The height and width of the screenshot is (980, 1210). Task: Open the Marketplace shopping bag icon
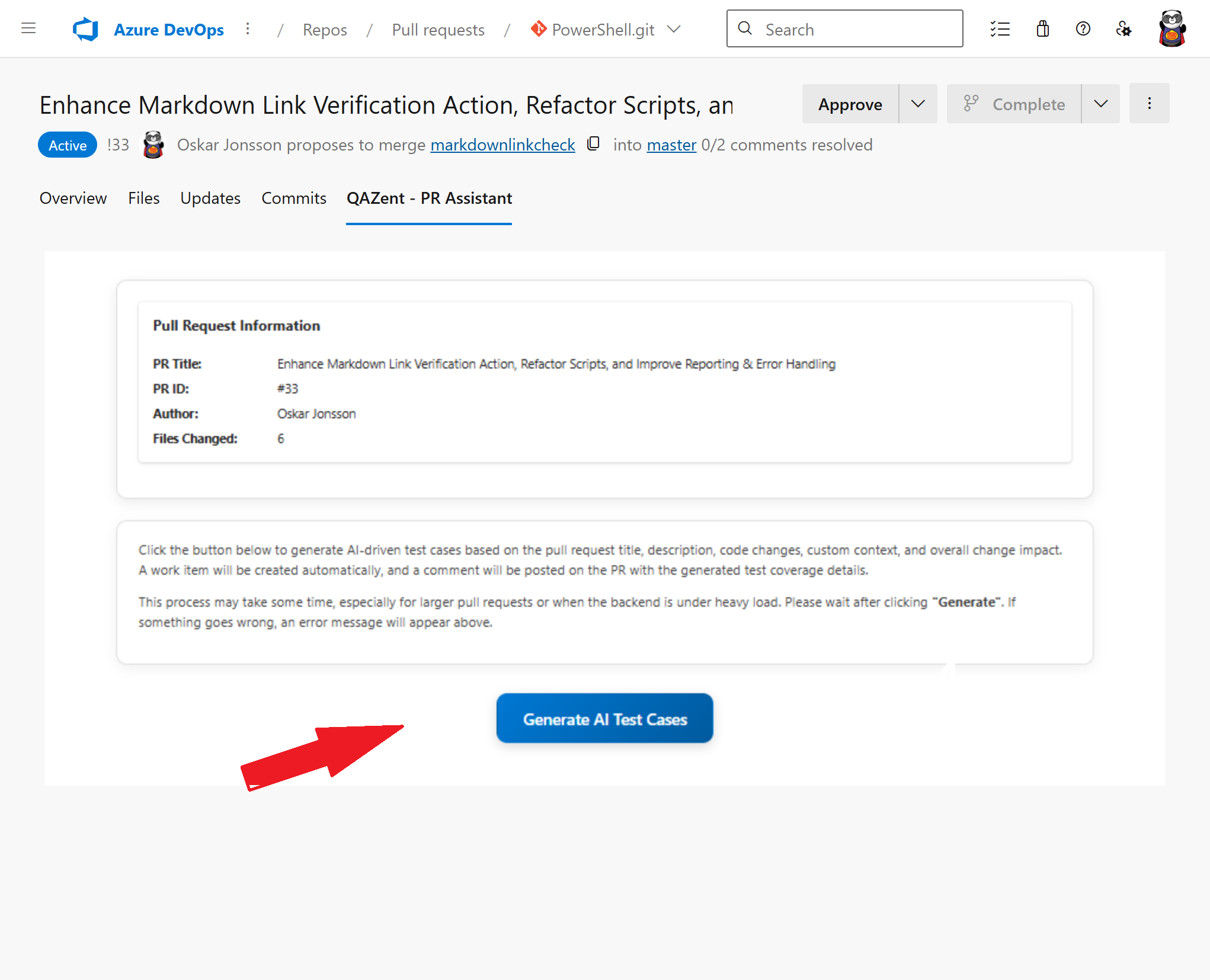coord(1043,28)
